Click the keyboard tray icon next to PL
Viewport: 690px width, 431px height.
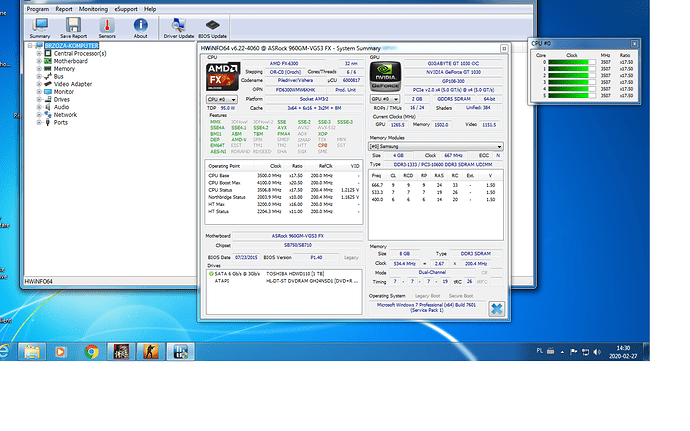point(551,351)
